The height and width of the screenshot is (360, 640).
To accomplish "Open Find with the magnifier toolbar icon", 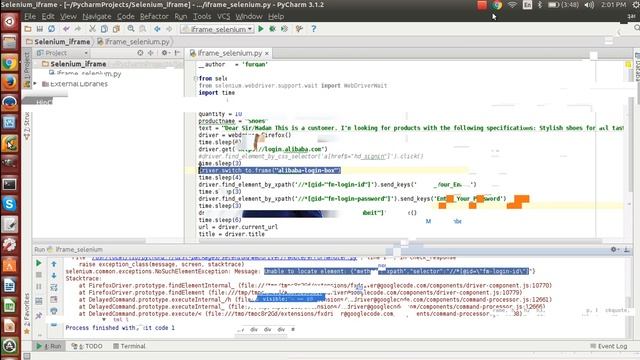I will click(x=131, y=29).
